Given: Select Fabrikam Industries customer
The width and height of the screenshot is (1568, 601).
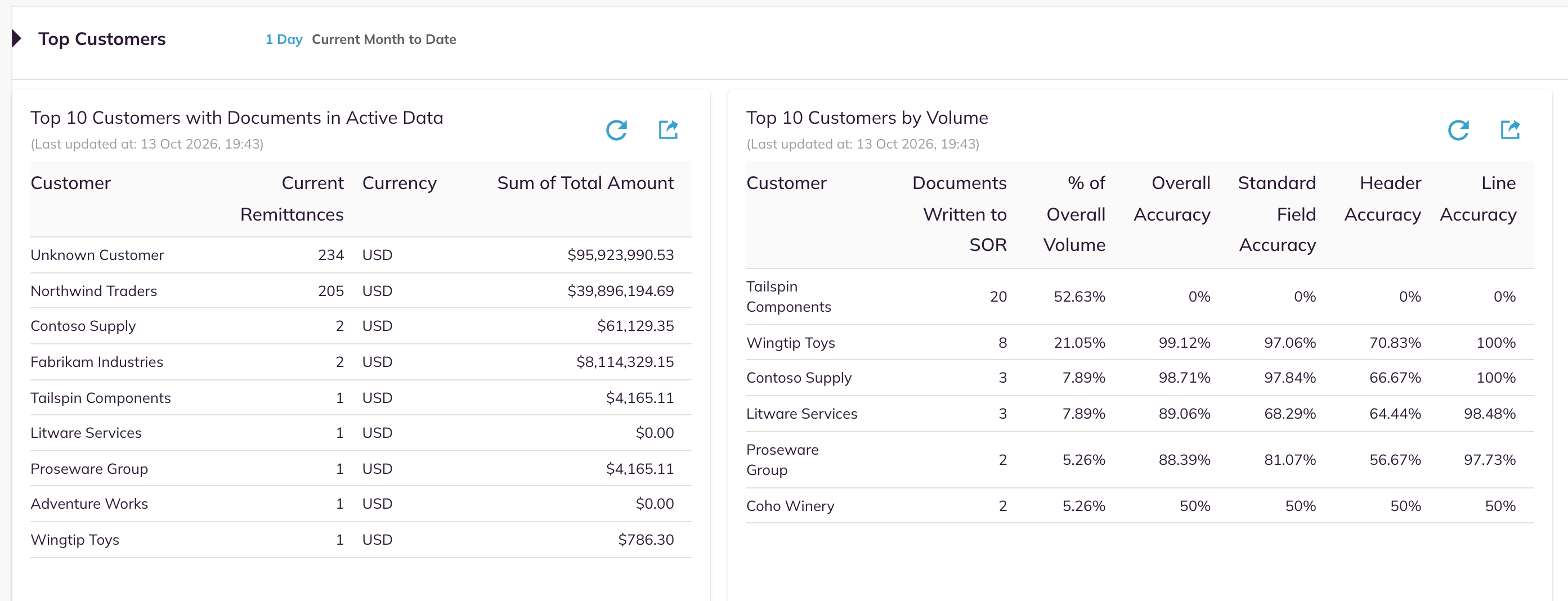Looking at the screenshot, I should tap(97, 362).
